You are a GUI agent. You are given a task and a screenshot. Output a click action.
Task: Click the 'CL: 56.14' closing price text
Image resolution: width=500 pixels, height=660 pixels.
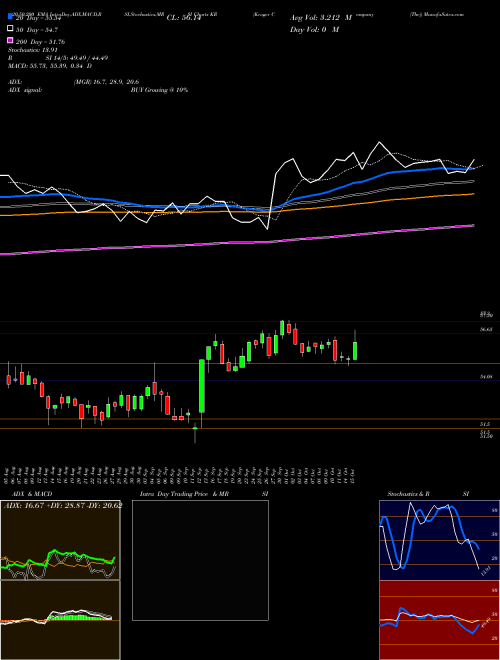184,18
